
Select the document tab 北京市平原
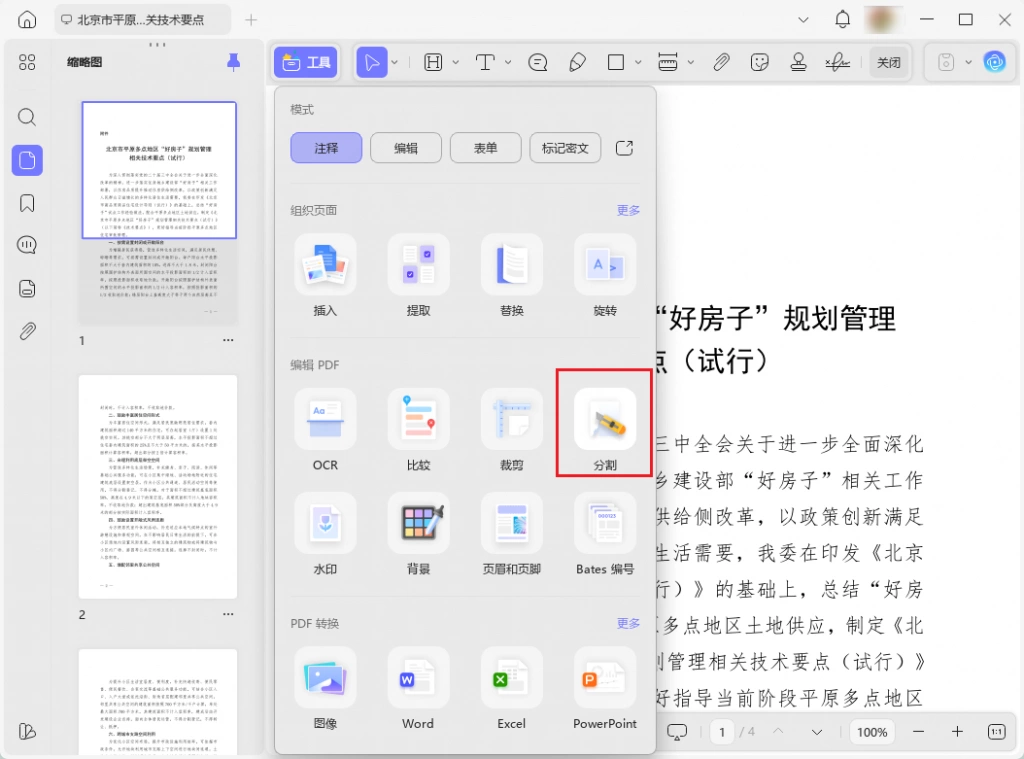pyautogui.click(x=142, y=20)
